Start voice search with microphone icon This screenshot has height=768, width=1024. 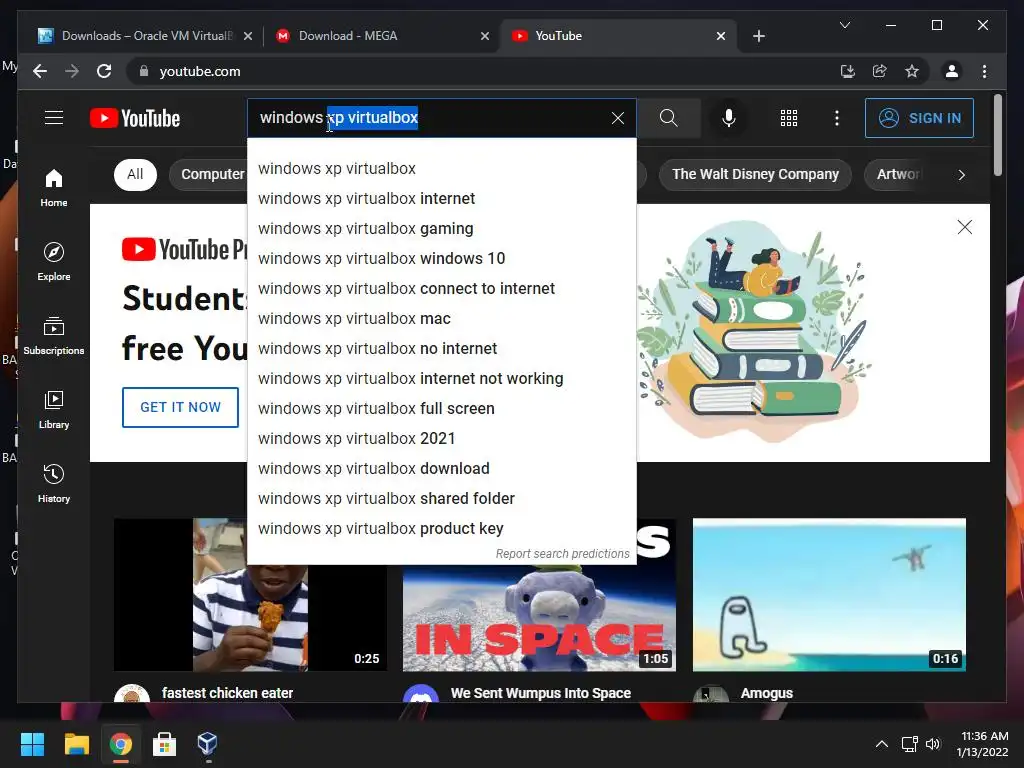coord(729,118)
